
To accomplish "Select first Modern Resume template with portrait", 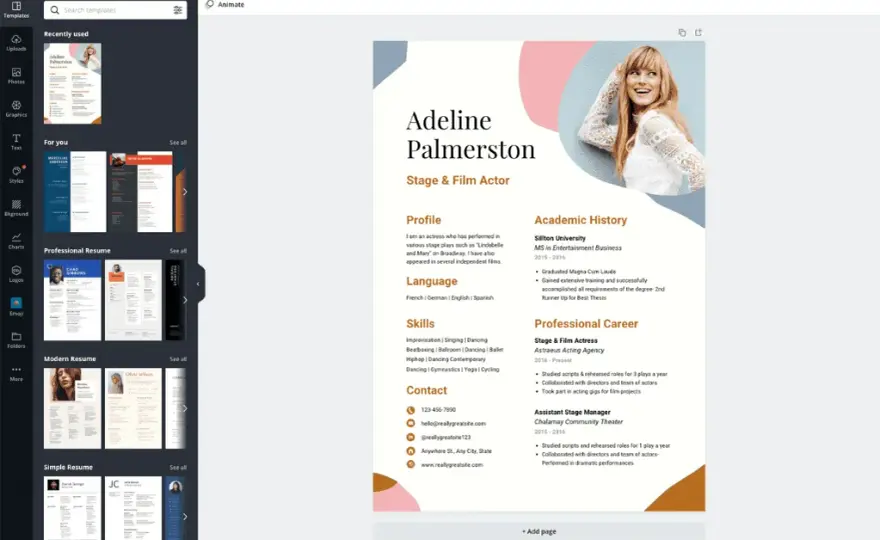I will pyautogui.click(x=72, y=408).
